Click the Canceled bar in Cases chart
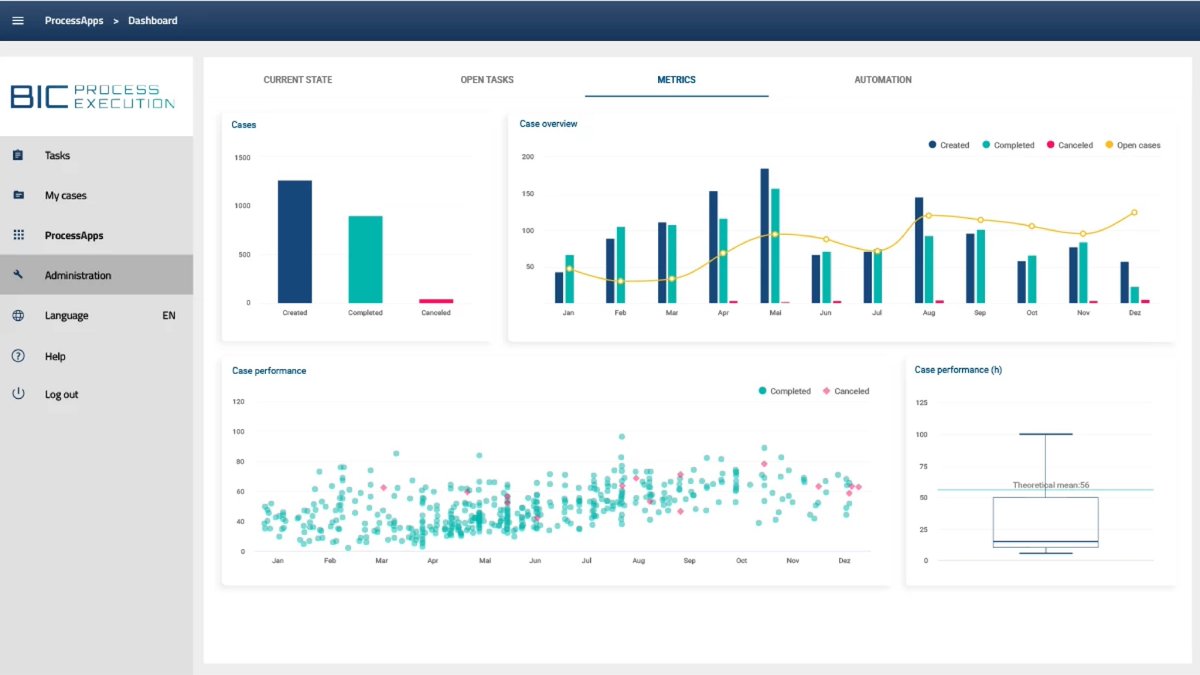This screenshot has height=675, width=1200. coord(436,300)
